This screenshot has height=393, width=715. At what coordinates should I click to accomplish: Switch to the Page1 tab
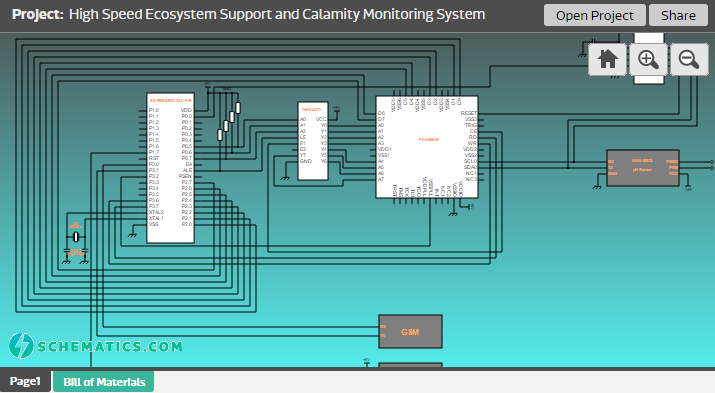point(26,381)
